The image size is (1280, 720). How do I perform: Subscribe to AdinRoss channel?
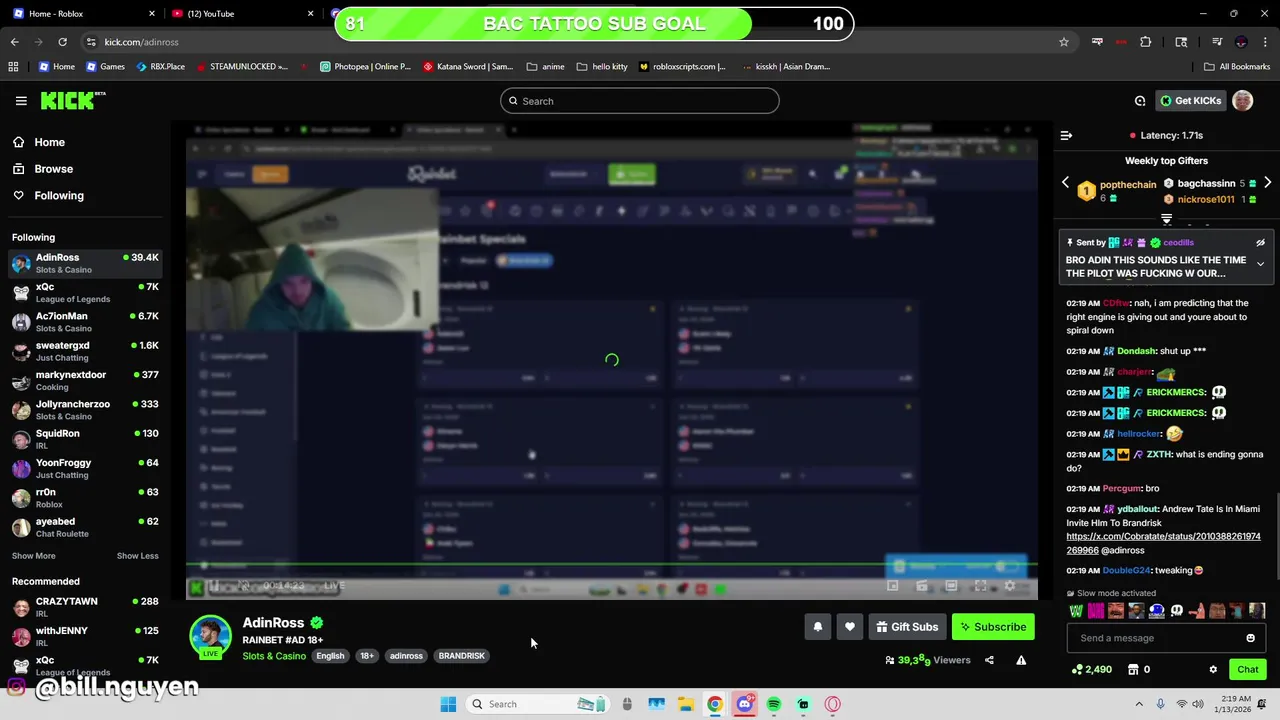pyautogui.click(x=993, y=627)
